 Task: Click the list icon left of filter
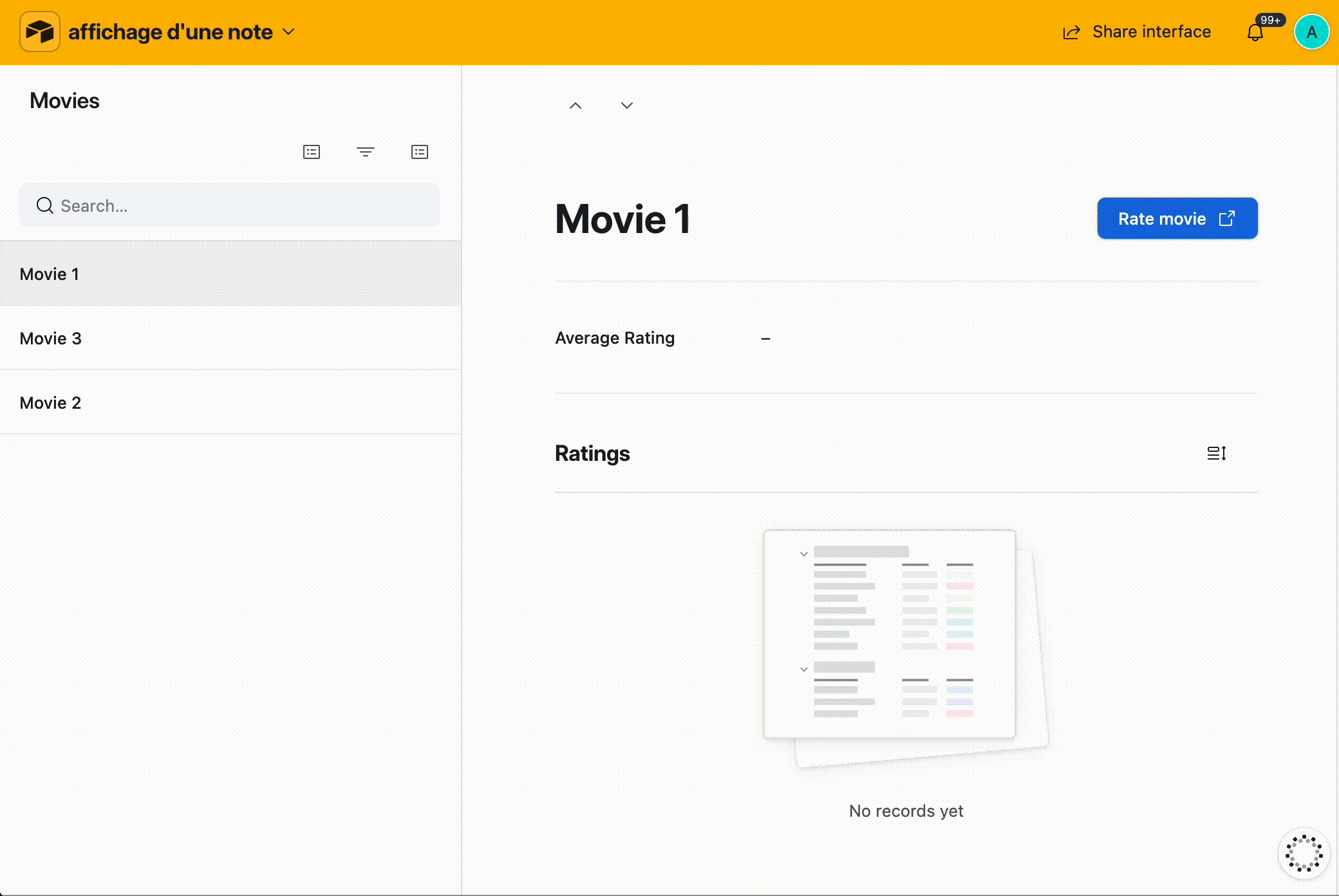[312, 152]
